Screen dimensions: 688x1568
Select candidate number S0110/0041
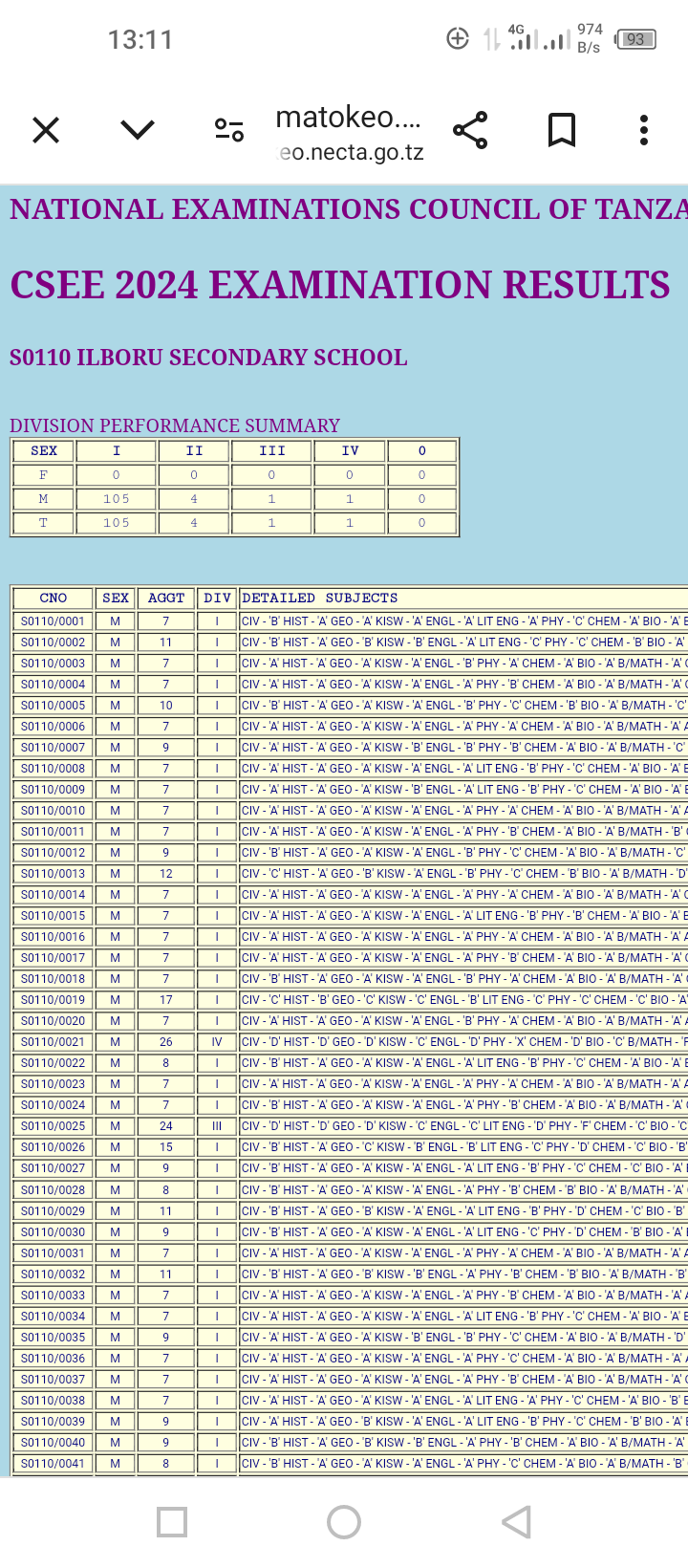(54, 1464)
